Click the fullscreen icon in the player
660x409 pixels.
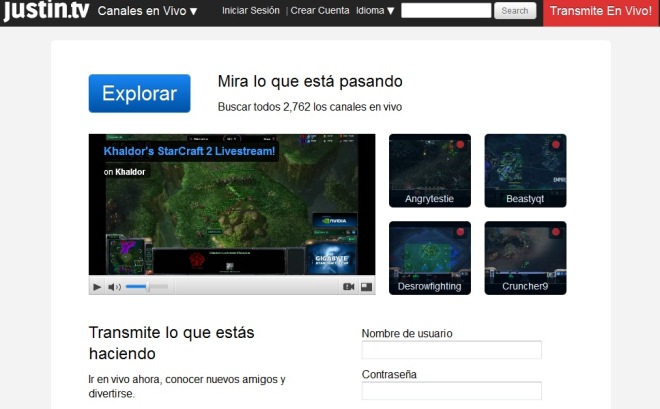tap(367, 287)
